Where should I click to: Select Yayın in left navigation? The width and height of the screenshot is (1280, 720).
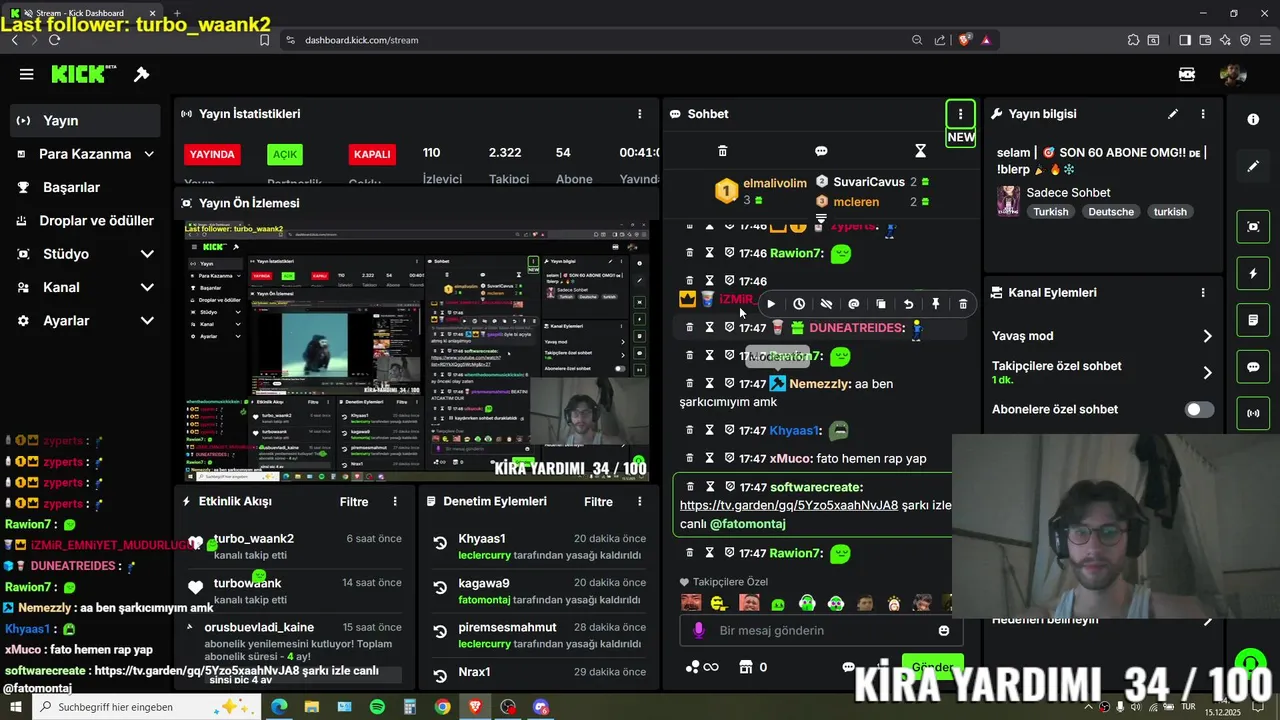pos(85,120)
